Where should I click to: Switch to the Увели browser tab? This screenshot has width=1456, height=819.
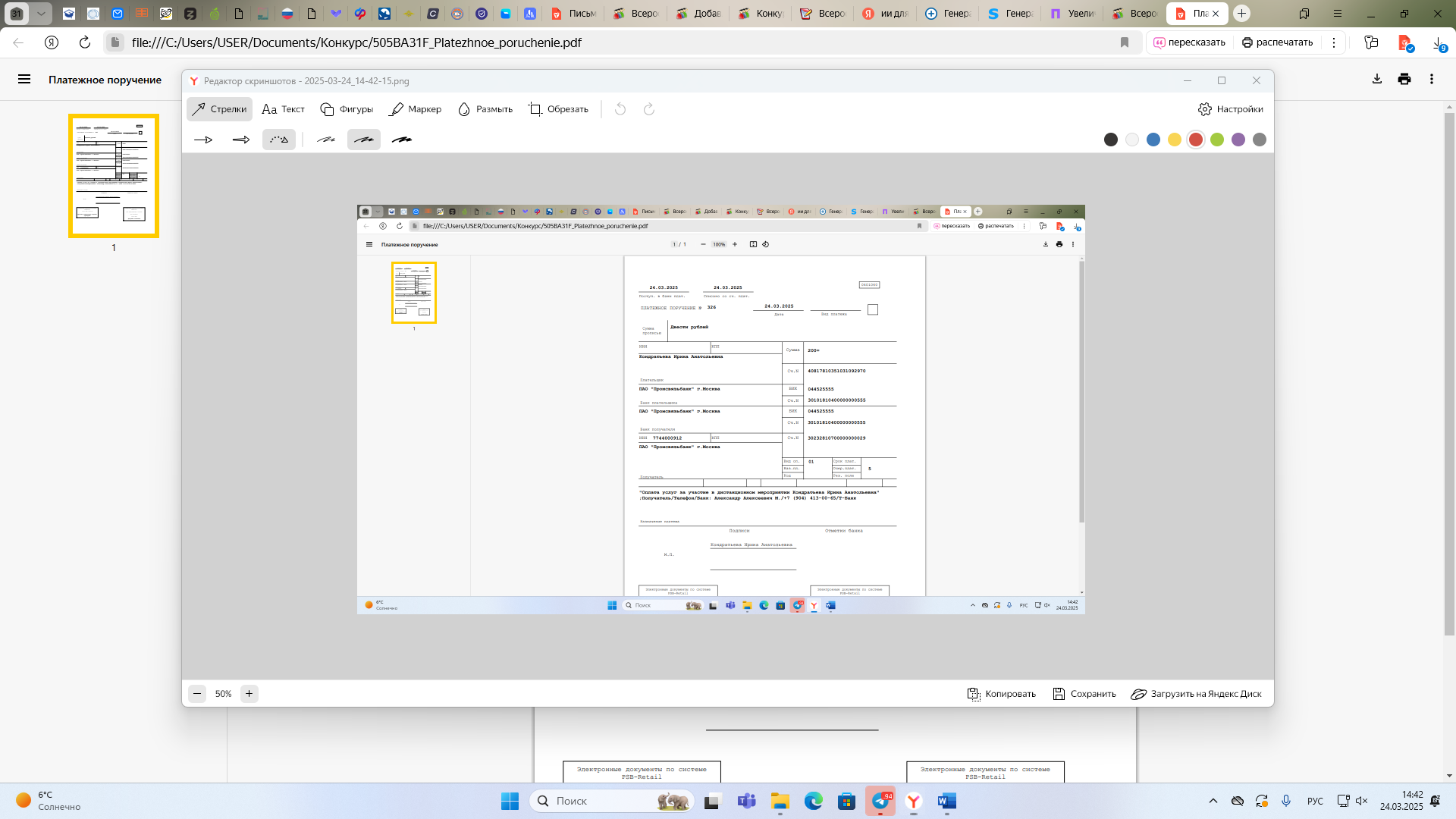(x=1072, y=14)
